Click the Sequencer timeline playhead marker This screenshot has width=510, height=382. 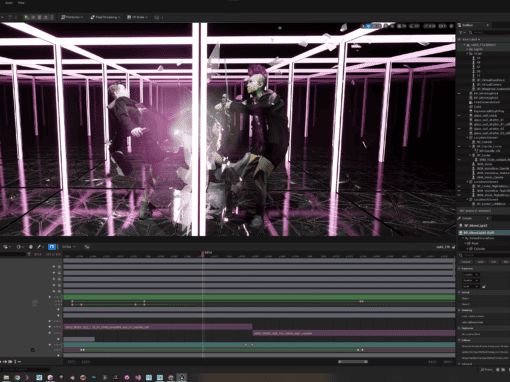[x=203, y=253]
